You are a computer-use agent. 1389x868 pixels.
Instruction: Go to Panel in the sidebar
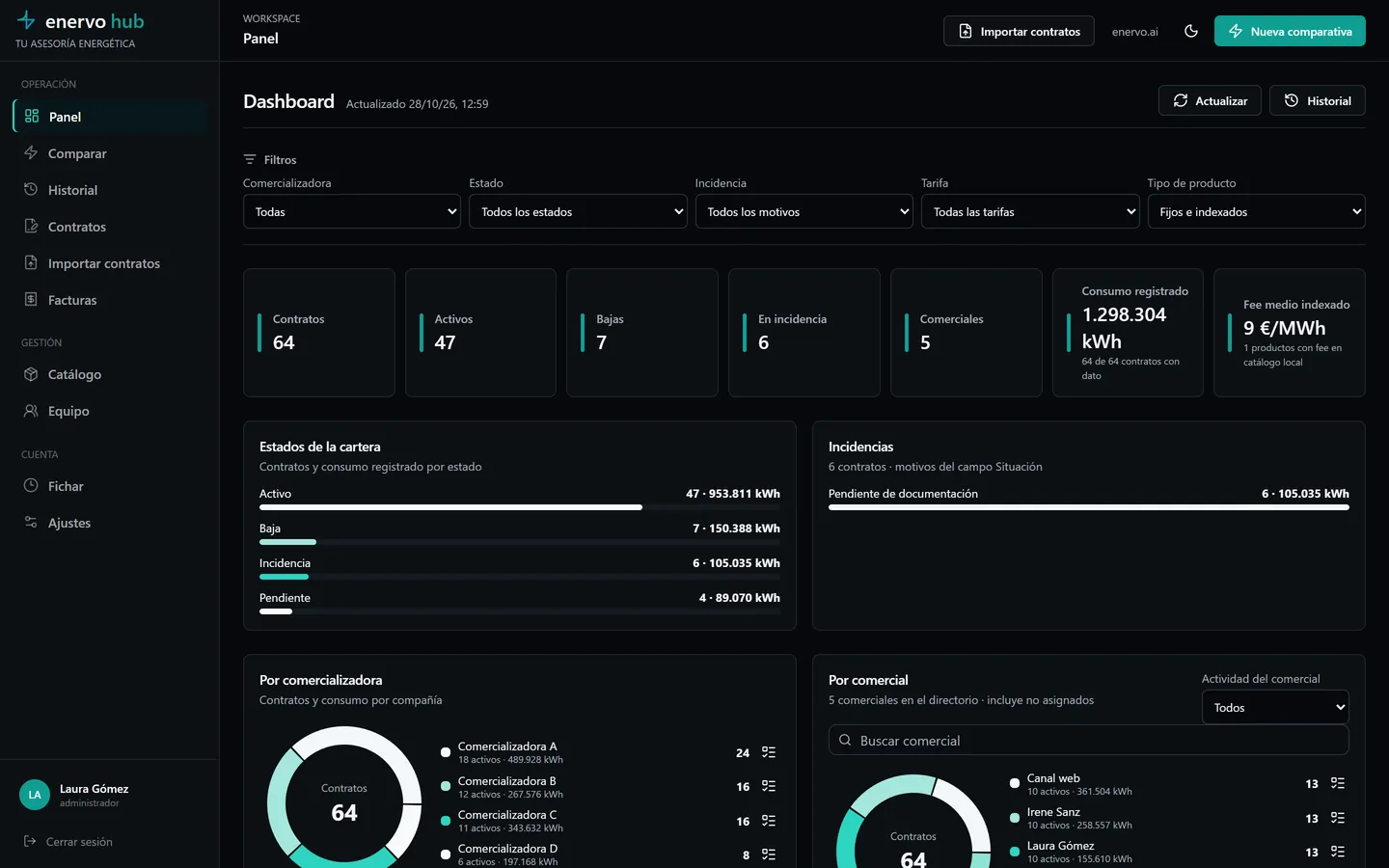[111, 117]
